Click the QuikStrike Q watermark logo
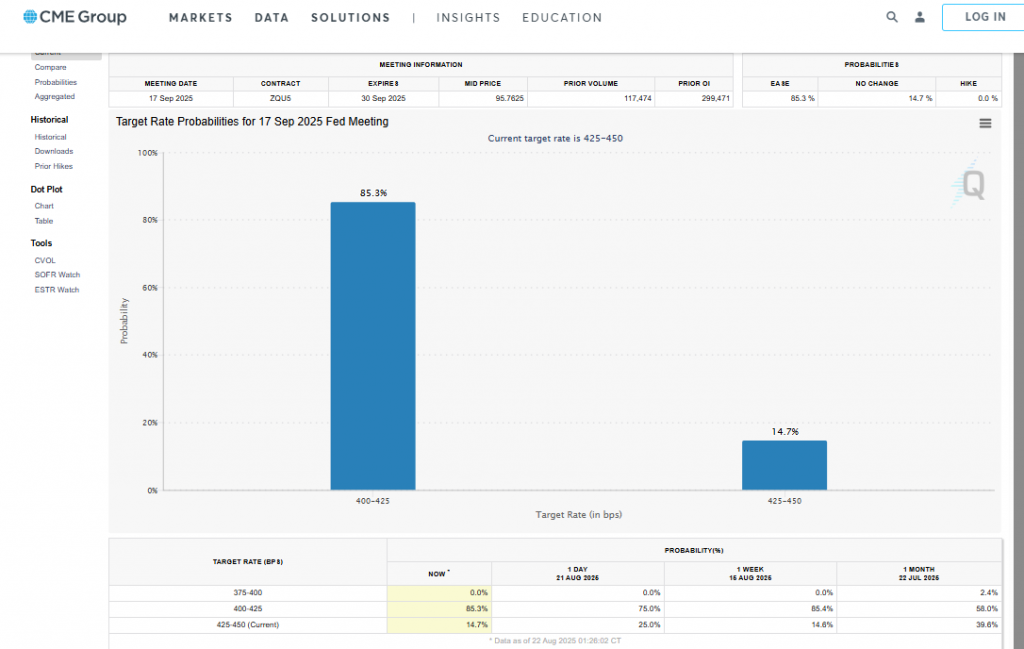 pos(969,183)
